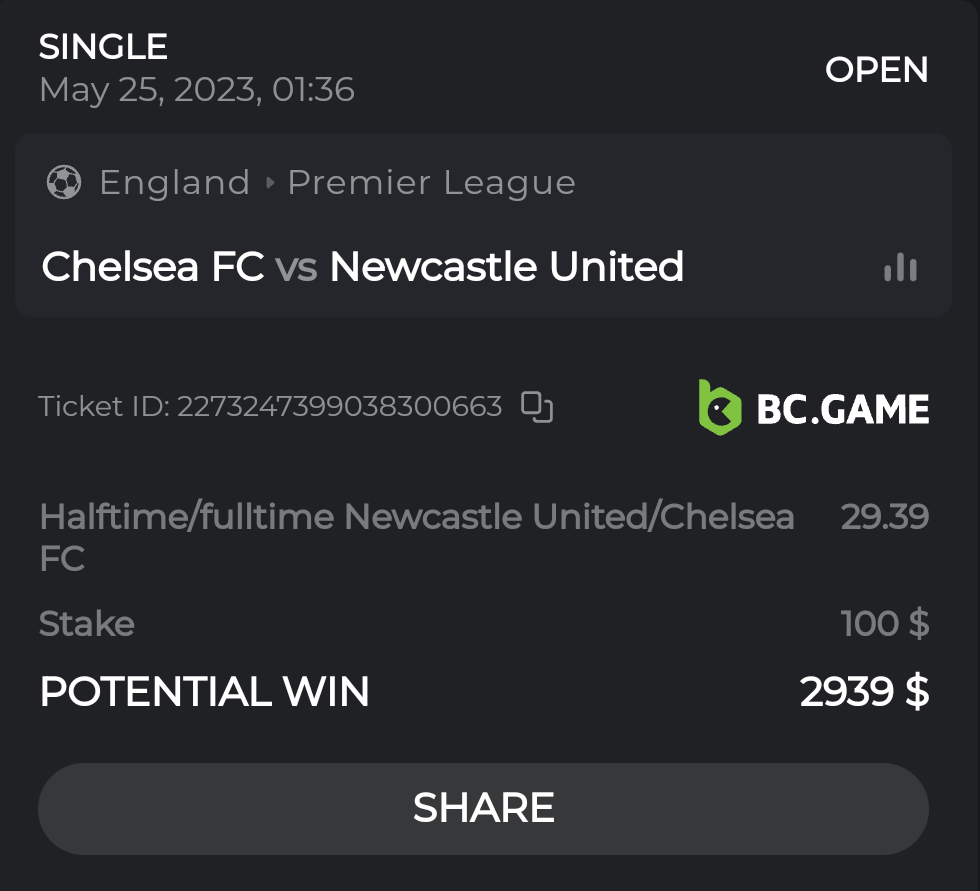The height and width of the screenshot is (891, 980).
Task: Click the BC.GAME brand name text
Action: click(843, 409)
